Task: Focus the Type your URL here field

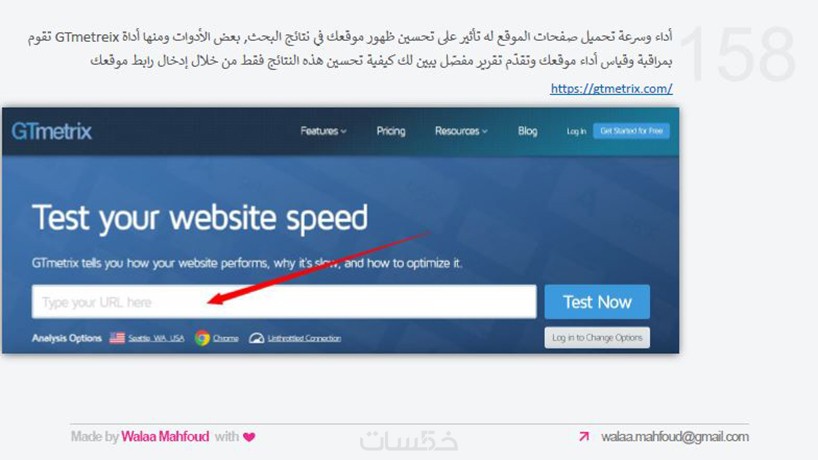Action: point(284,302)
